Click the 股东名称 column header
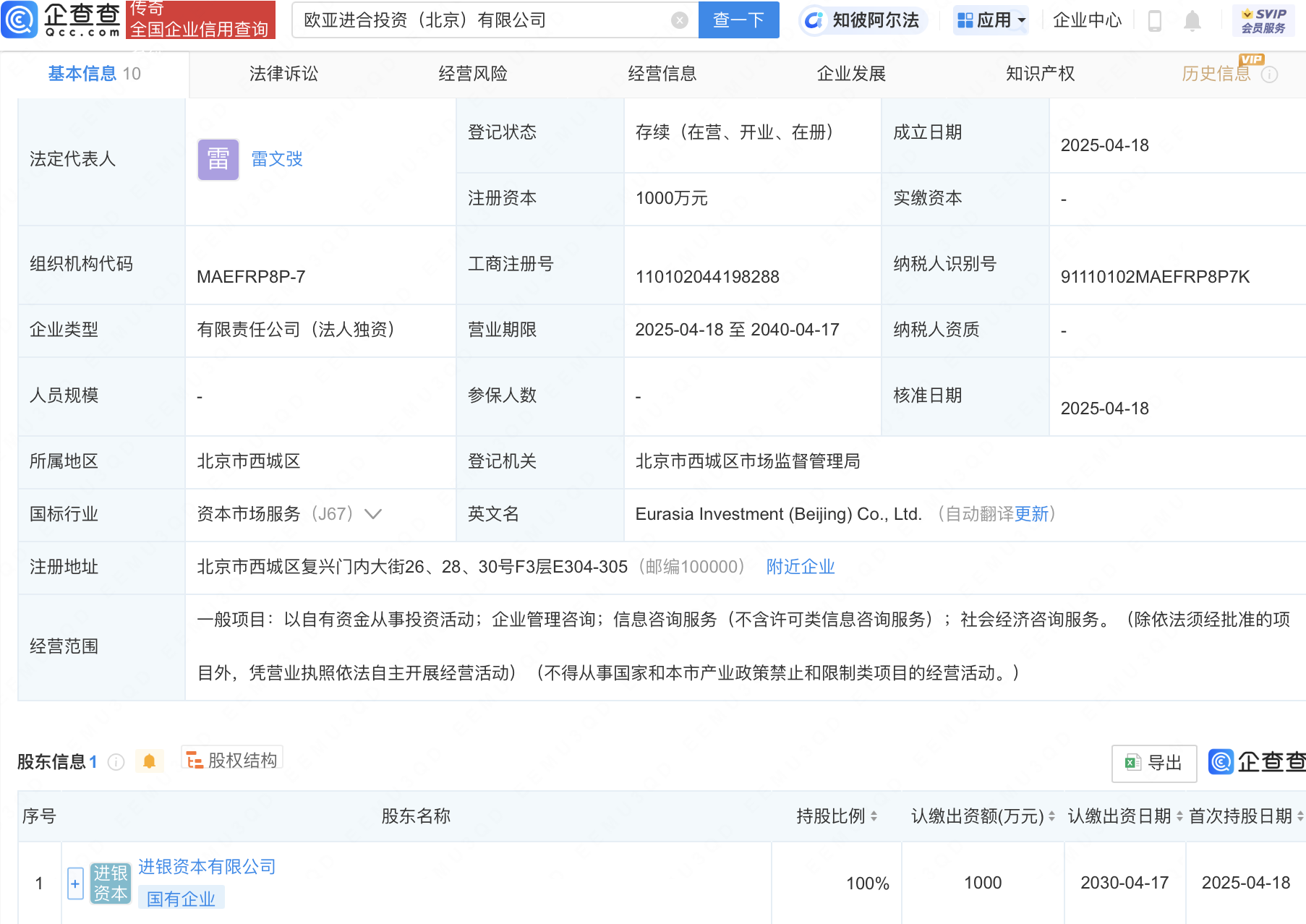 point(416,816)
